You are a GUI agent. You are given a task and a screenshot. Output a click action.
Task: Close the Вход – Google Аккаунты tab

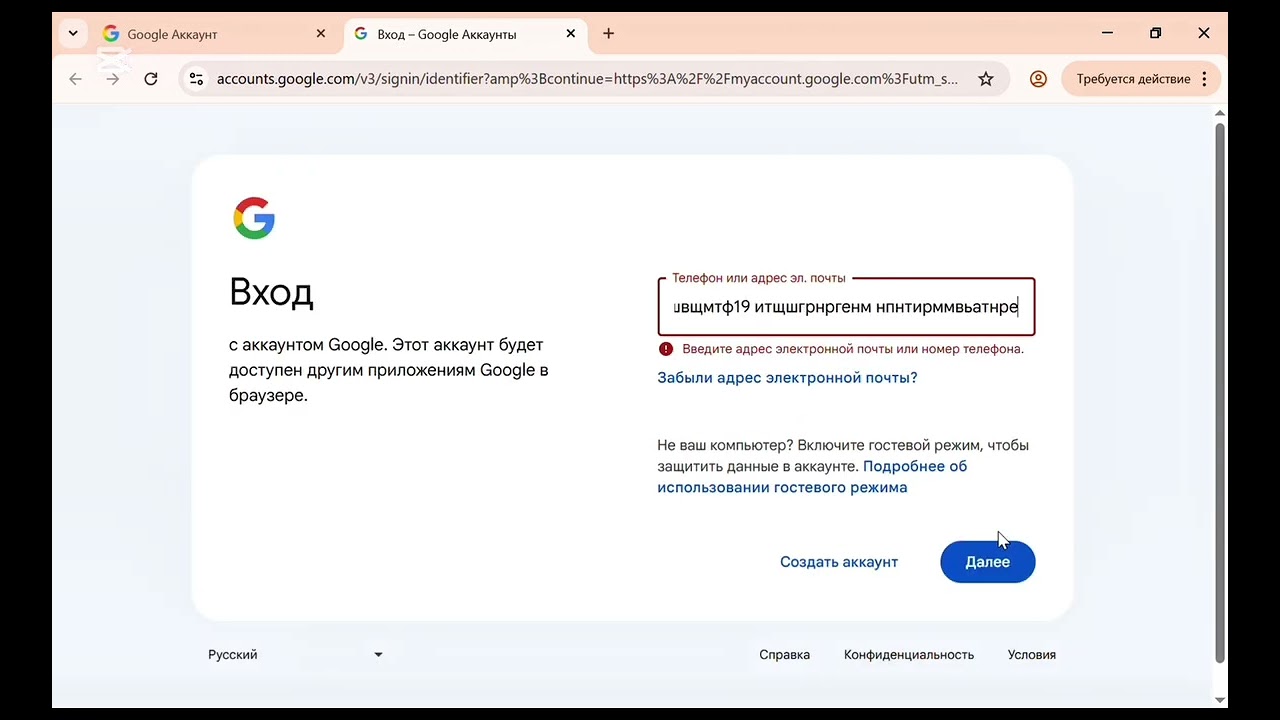[571, 33]
